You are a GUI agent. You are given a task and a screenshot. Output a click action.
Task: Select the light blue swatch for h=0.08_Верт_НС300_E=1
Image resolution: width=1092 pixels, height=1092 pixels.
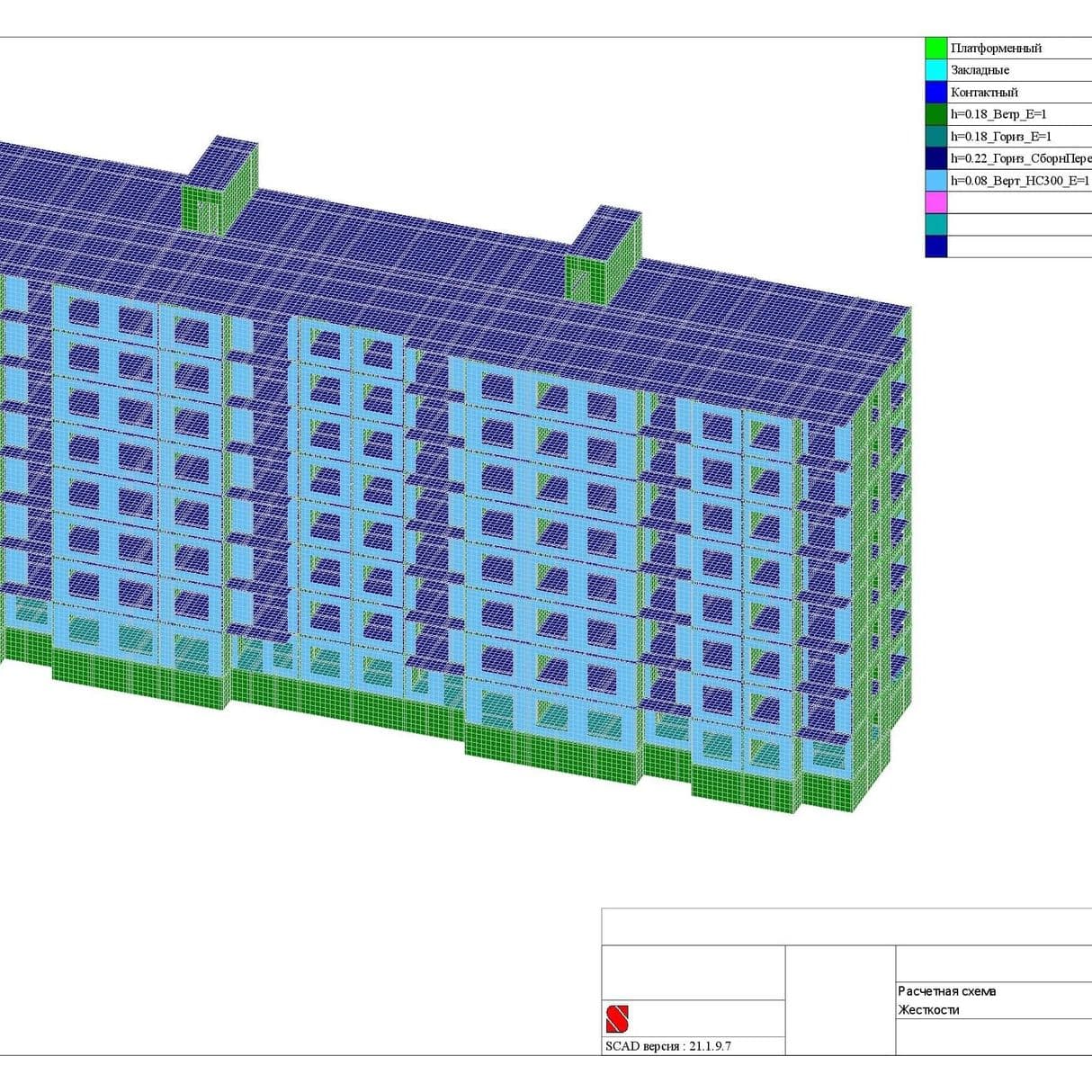click(x=936, y=180)
